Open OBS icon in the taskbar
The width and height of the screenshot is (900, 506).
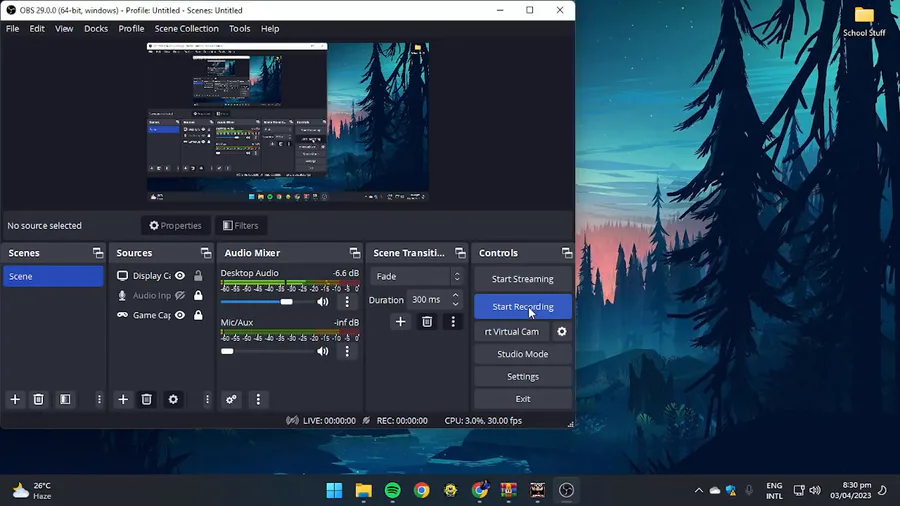[x=567, y=490]
